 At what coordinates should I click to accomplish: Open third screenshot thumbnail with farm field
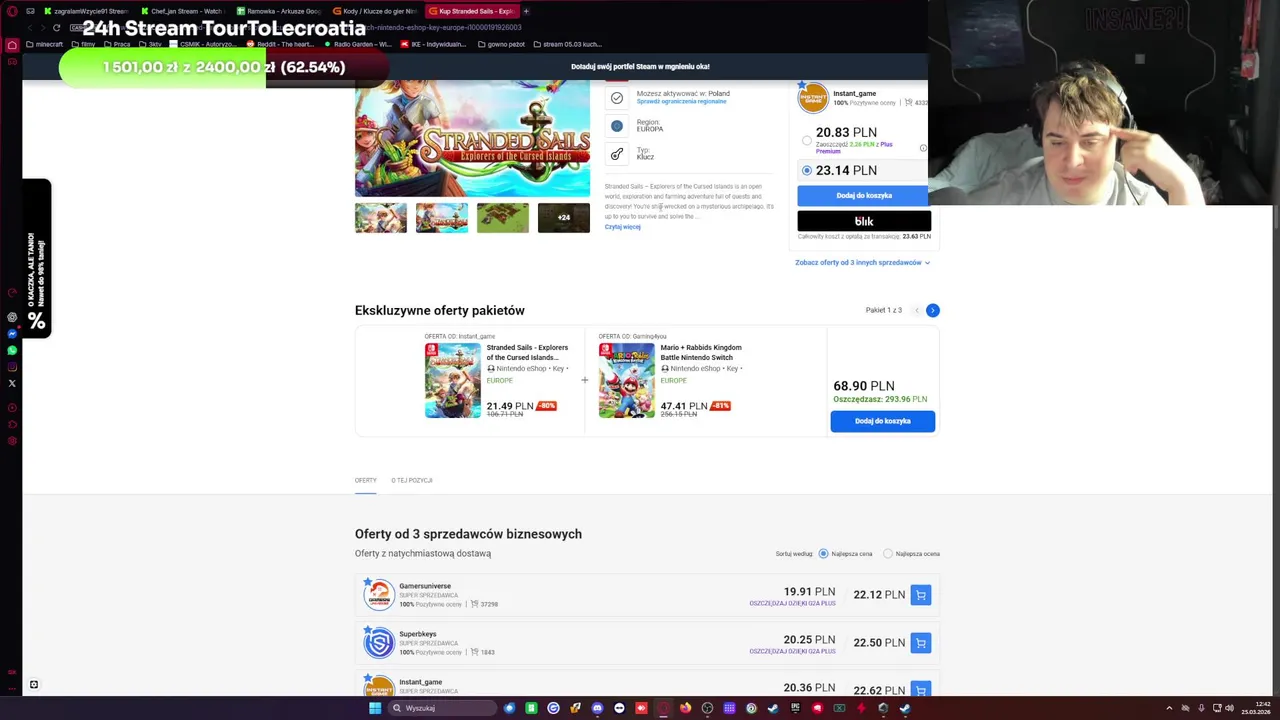(x=503, y=218)
